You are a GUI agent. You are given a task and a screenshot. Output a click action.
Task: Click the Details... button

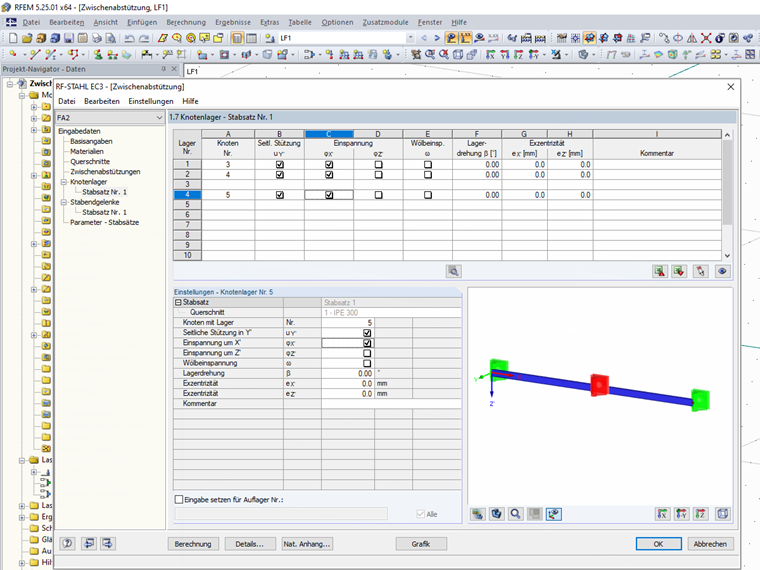(250, 544)
